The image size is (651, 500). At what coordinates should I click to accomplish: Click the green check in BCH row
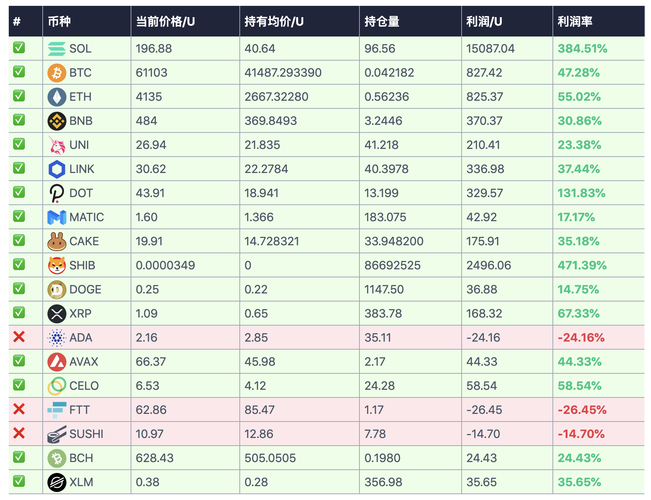(x=19, y=457)
